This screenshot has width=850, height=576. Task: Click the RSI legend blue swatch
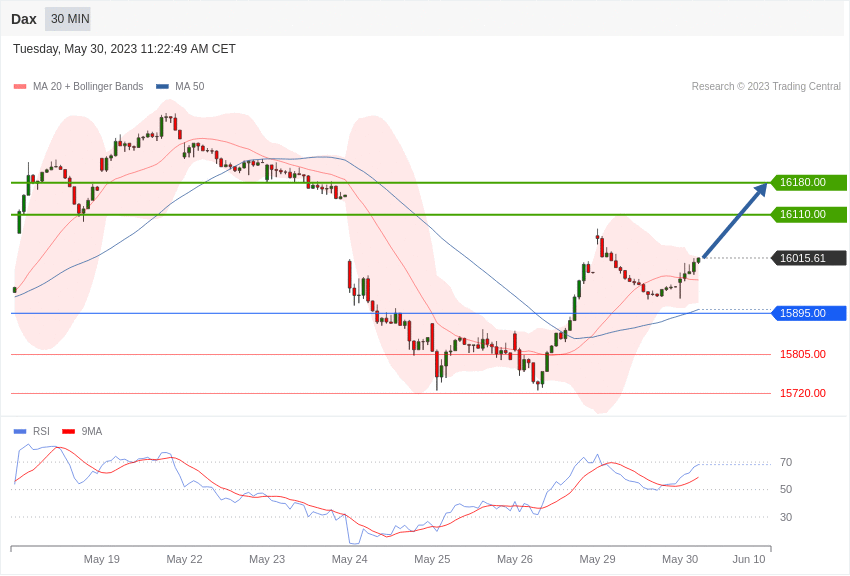pyautogui.click(x=20, y=431)
